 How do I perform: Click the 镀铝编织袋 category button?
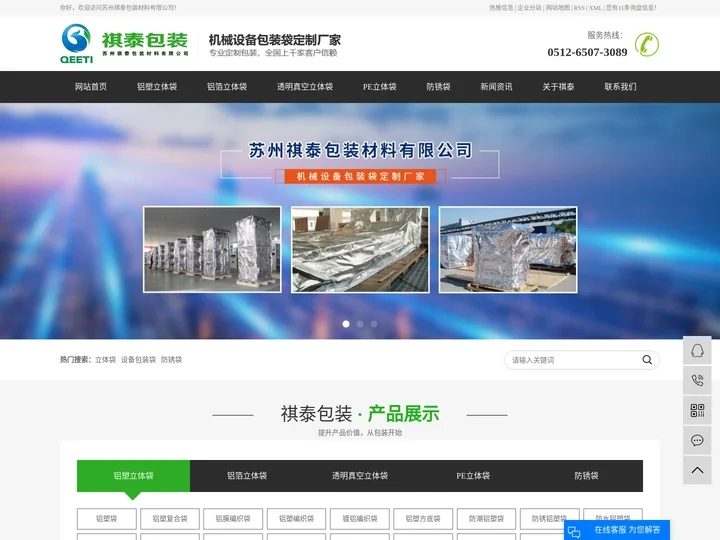[x=360, y=518]
